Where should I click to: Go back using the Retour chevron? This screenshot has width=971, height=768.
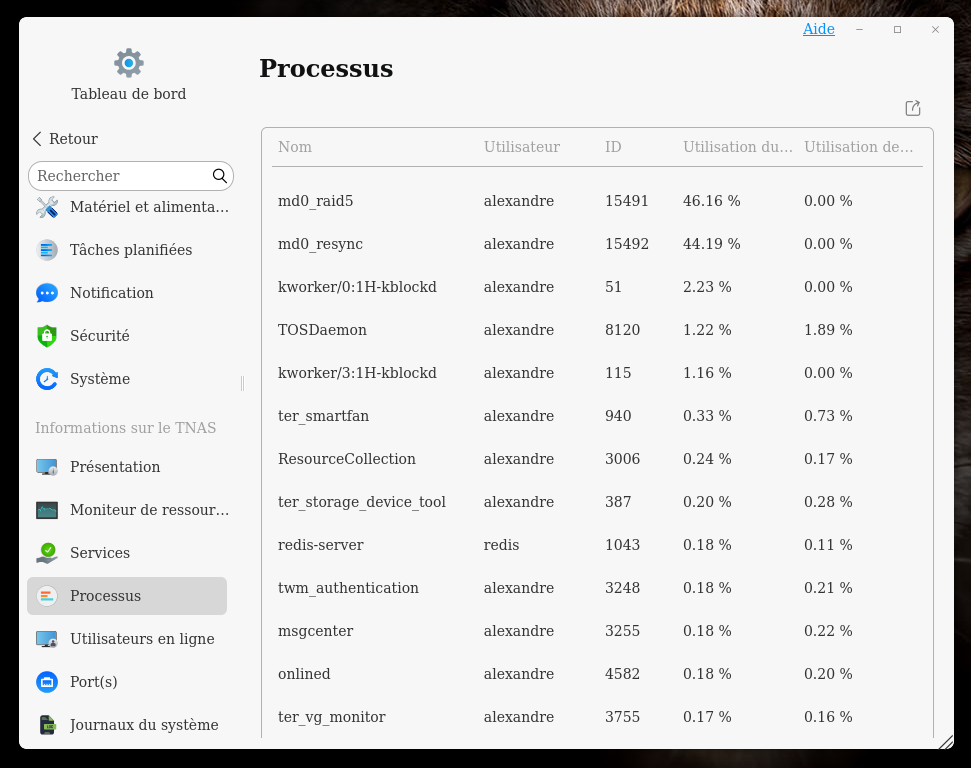pyautogui.click(x=38, y=139)
